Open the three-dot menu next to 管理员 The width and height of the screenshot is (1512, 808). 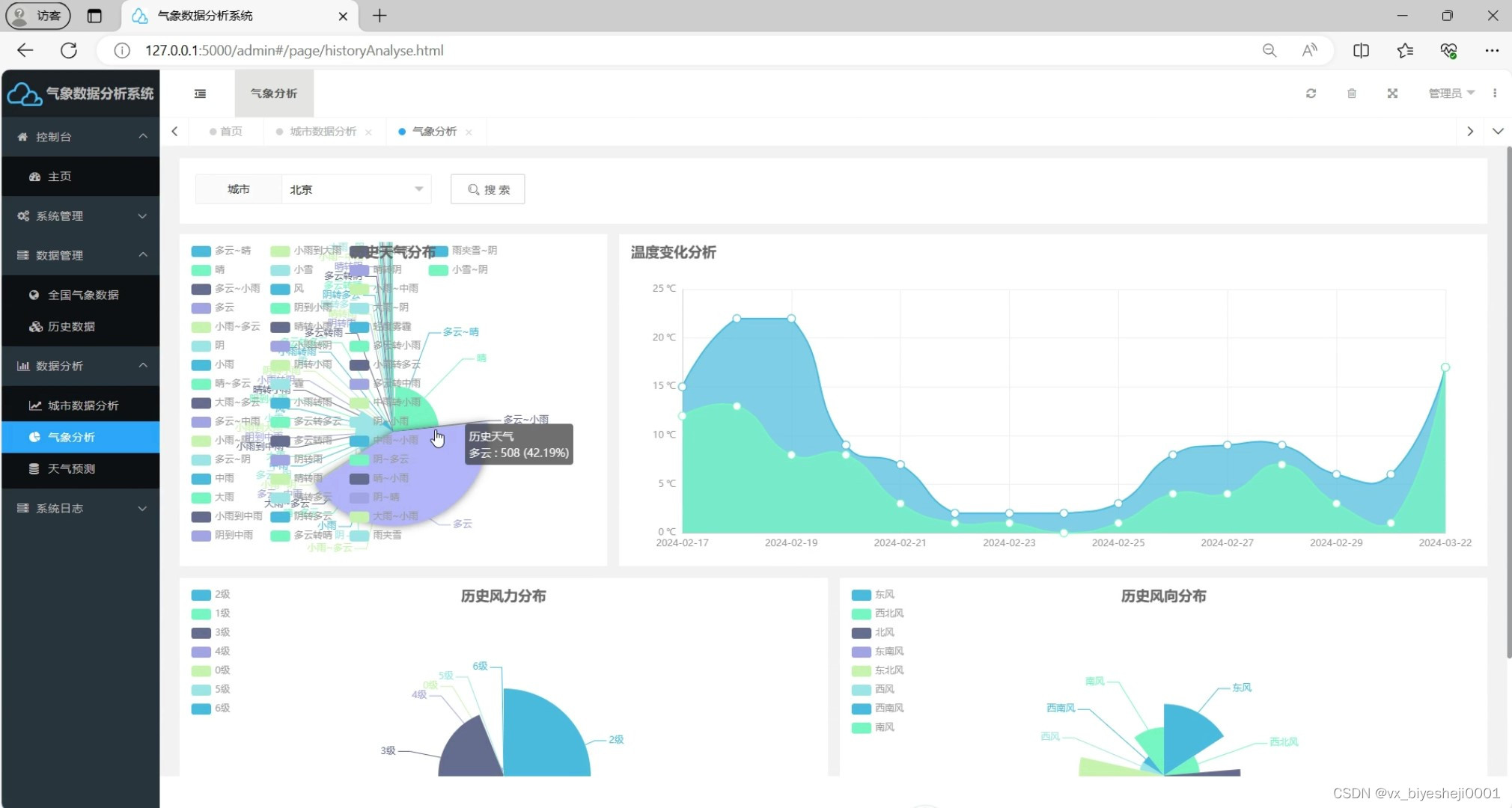pos(1495,93)
